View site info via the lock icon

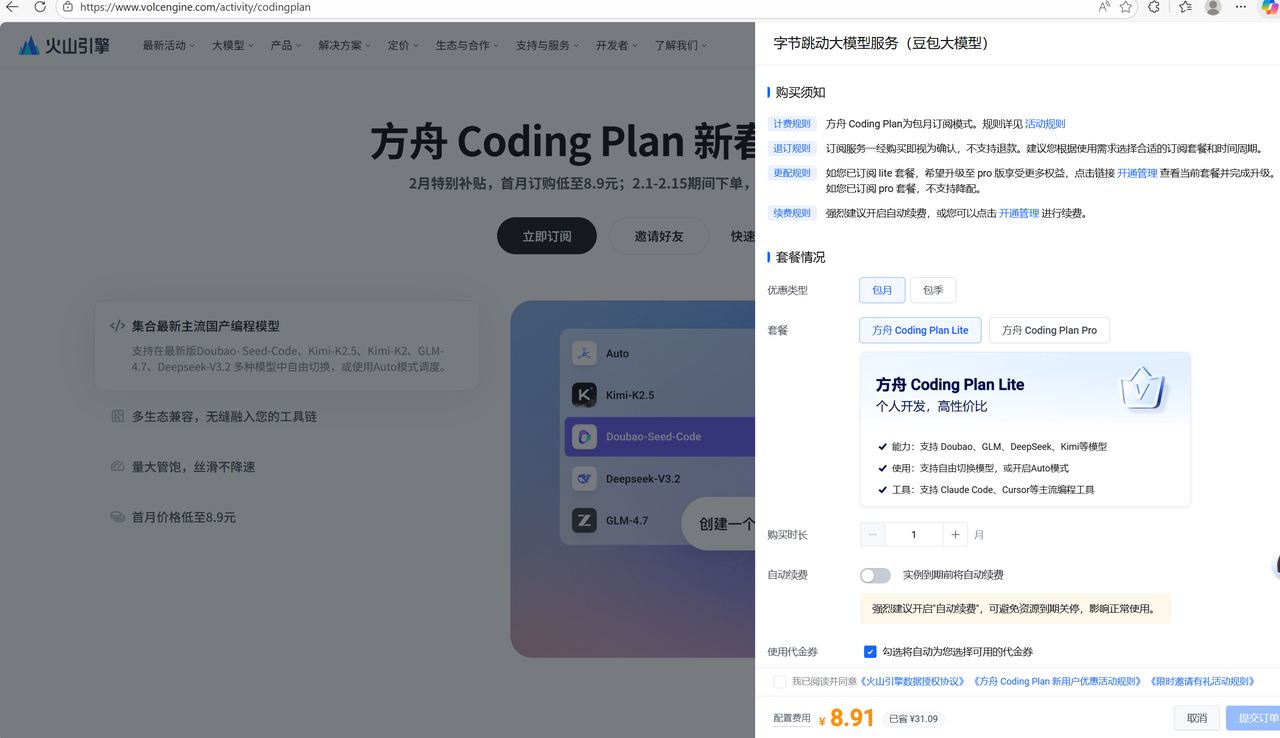coord(67,7)
